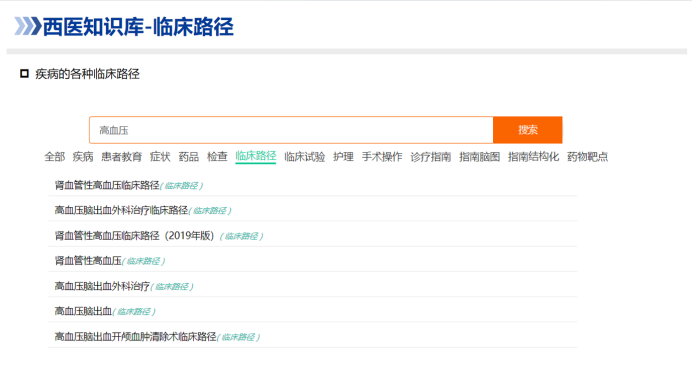Switch to the 临床试验 tab
The width and height of the screenshot is (692, 391).
(305, 157)
